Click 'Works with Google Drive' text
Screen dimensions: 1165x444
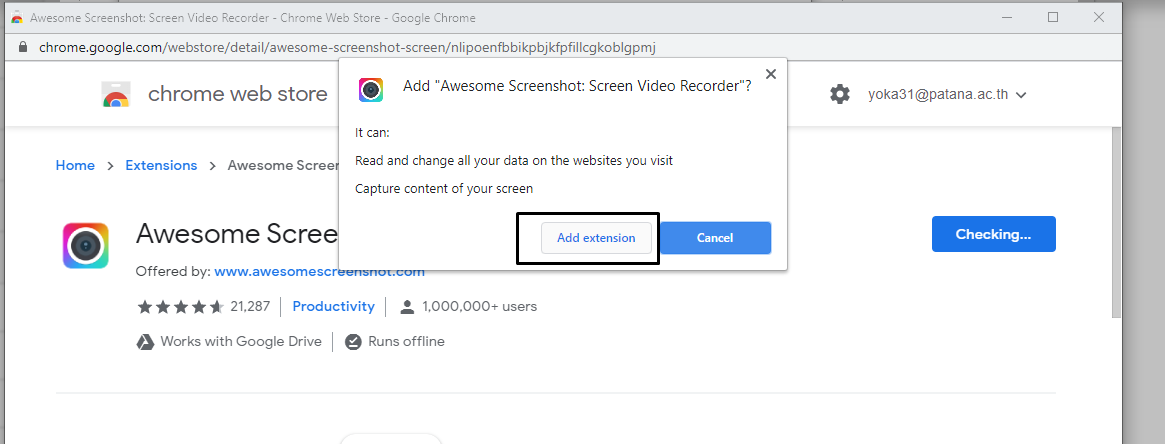[241, 342]
